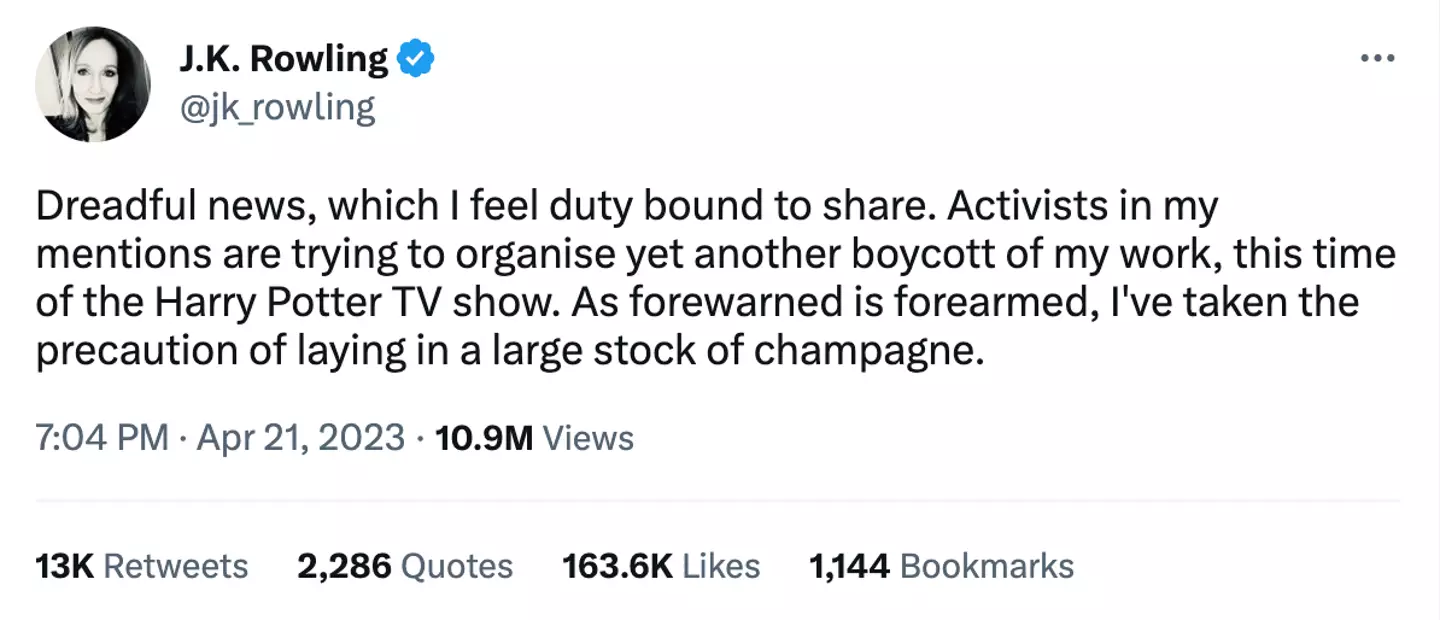
Task: Click the Retweets label text
Action: tap(176, 566)
